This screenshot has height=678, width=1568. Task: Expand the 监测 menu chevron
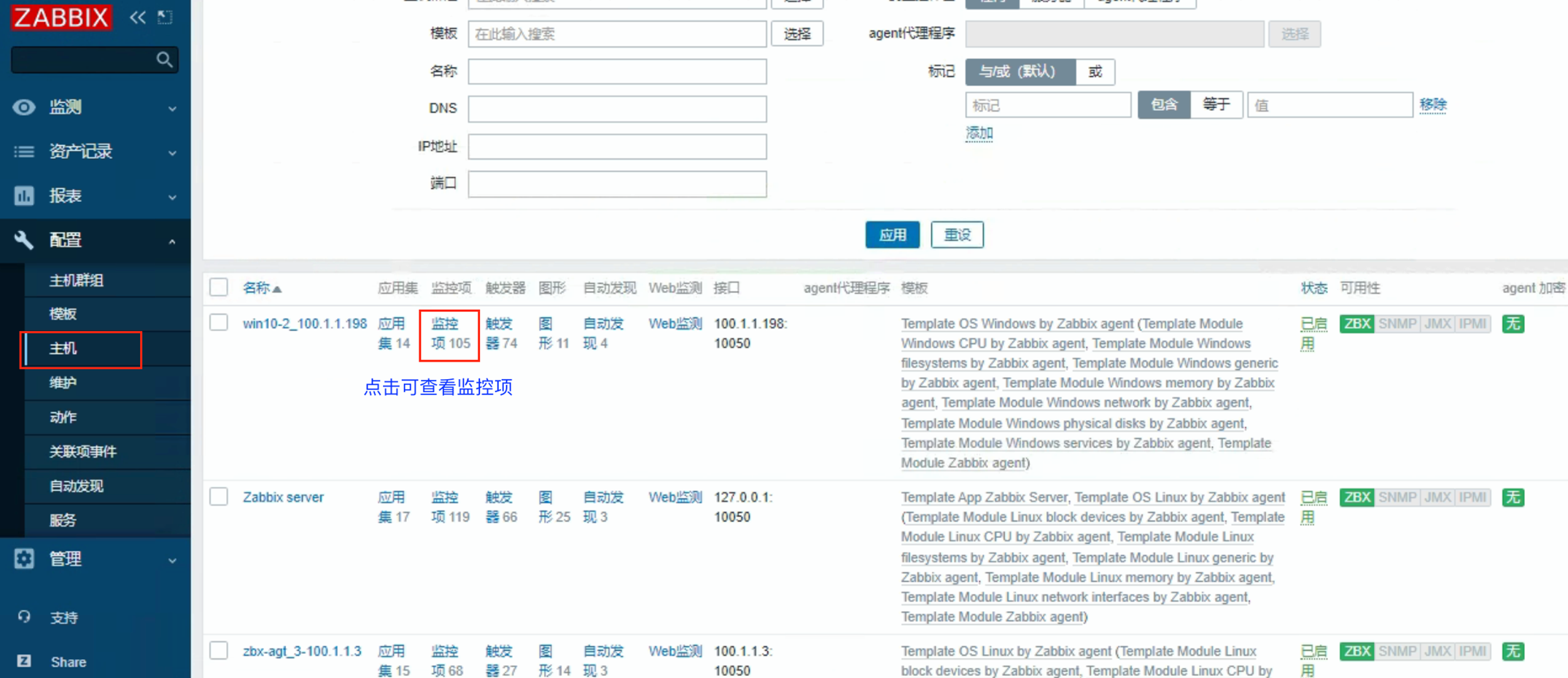(172, 108)
